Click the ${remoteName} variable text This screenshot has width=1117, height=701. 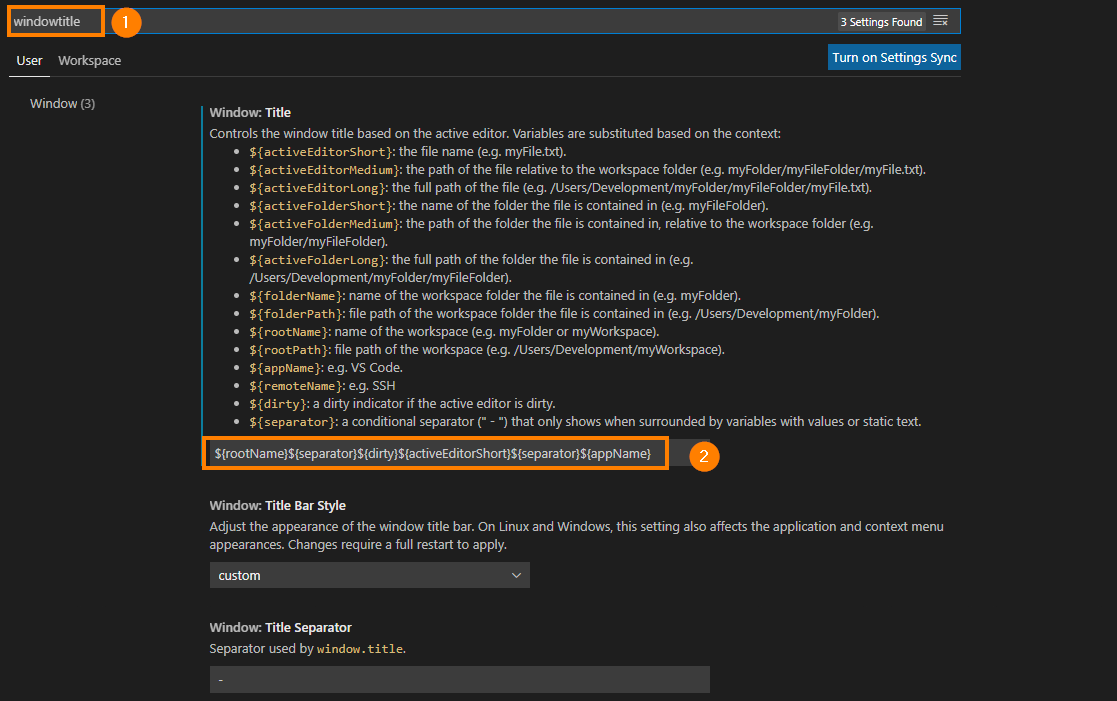tap(296, 386)
